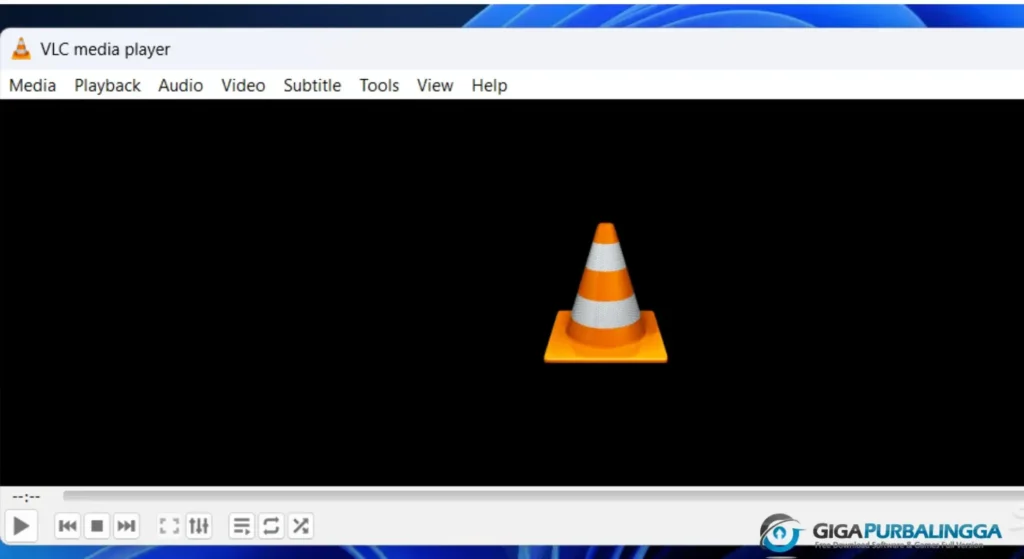This screenshot has width=1024, height=559.
Task: Toggle loop repeat mode
Action: click(271, 526)
